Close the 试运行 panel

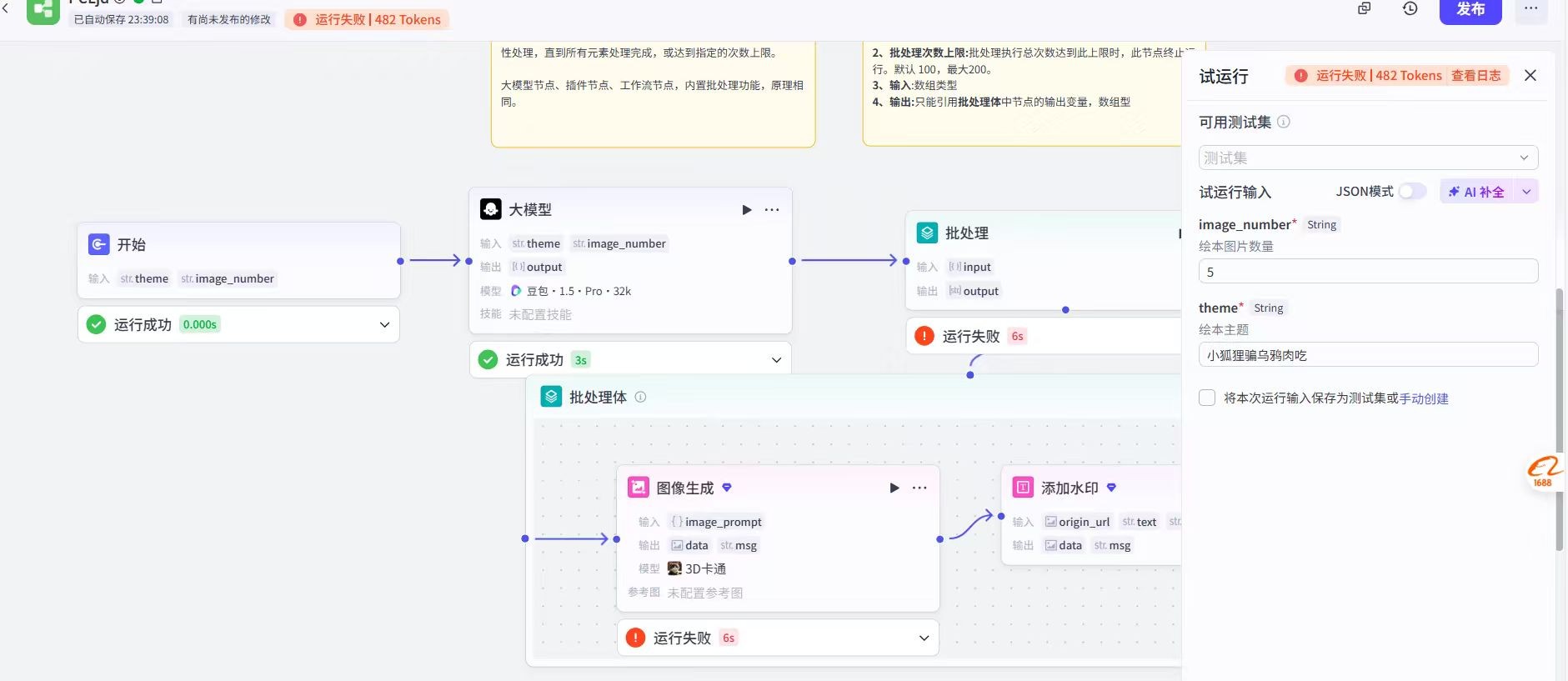(1530, 76)
